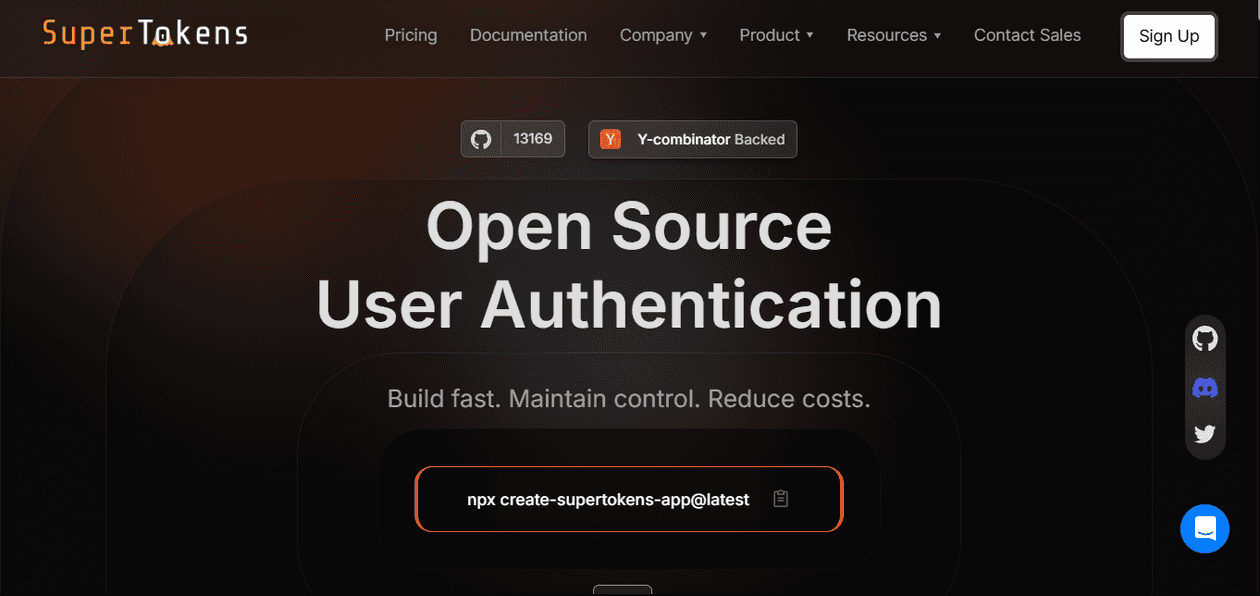The height and width of the screenshot is (596, 1260).
Task: Open the Resources dropdown
Action: [x=893, y=35]
